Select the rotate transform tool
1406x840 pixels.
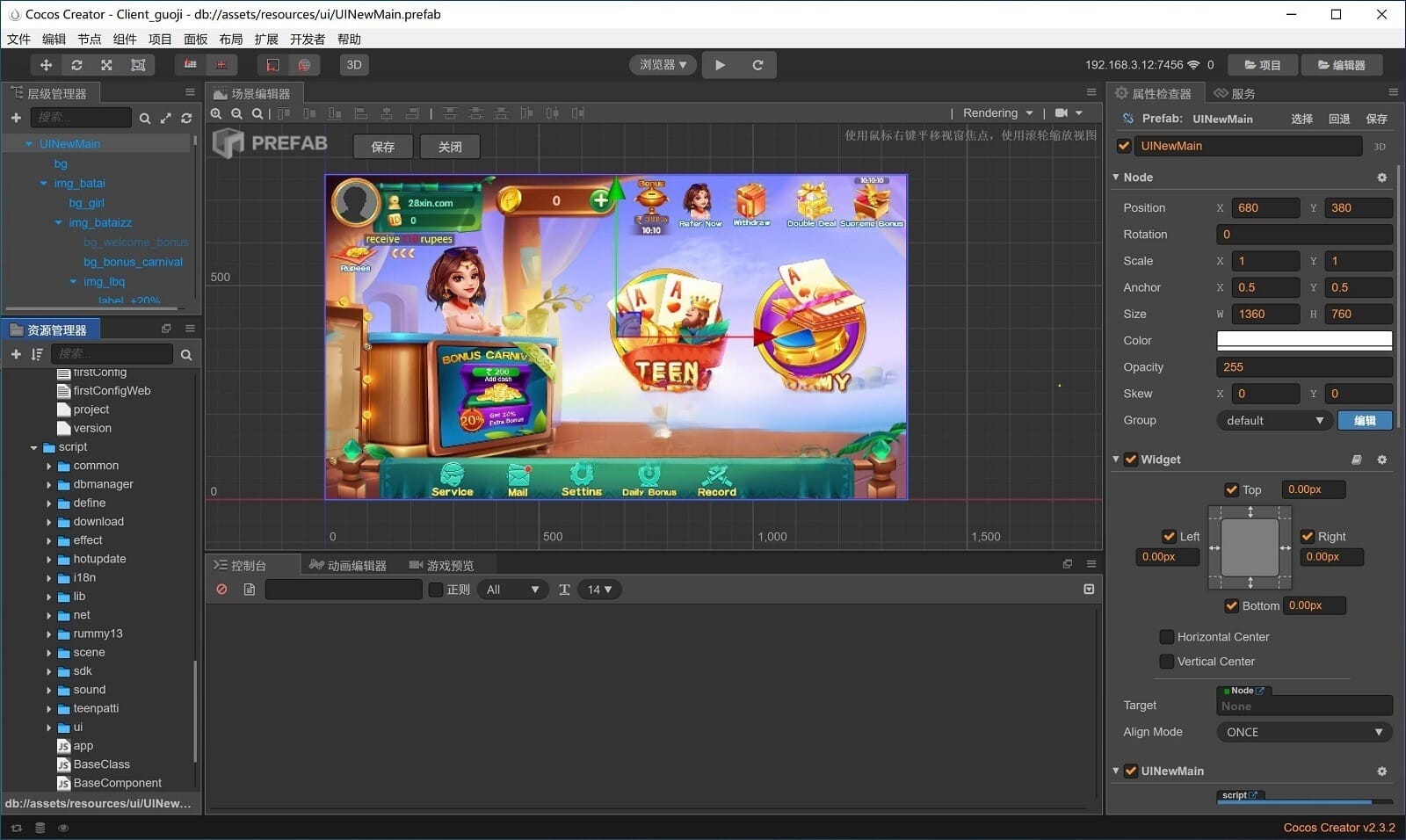pyautogui.click(x=76, y=65)
